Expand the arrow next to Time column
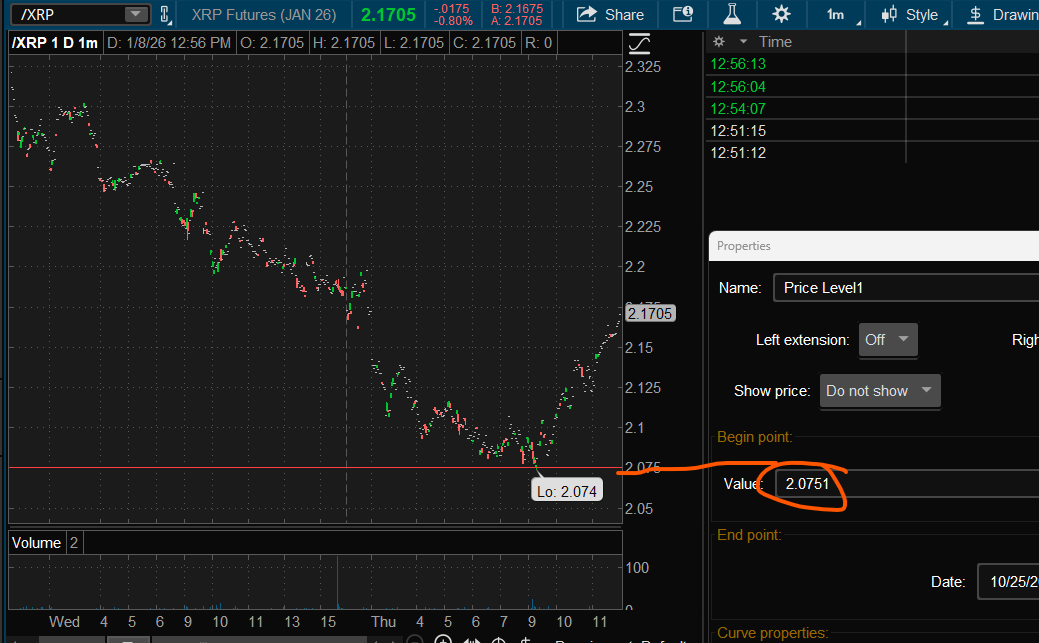 [743, 42]
